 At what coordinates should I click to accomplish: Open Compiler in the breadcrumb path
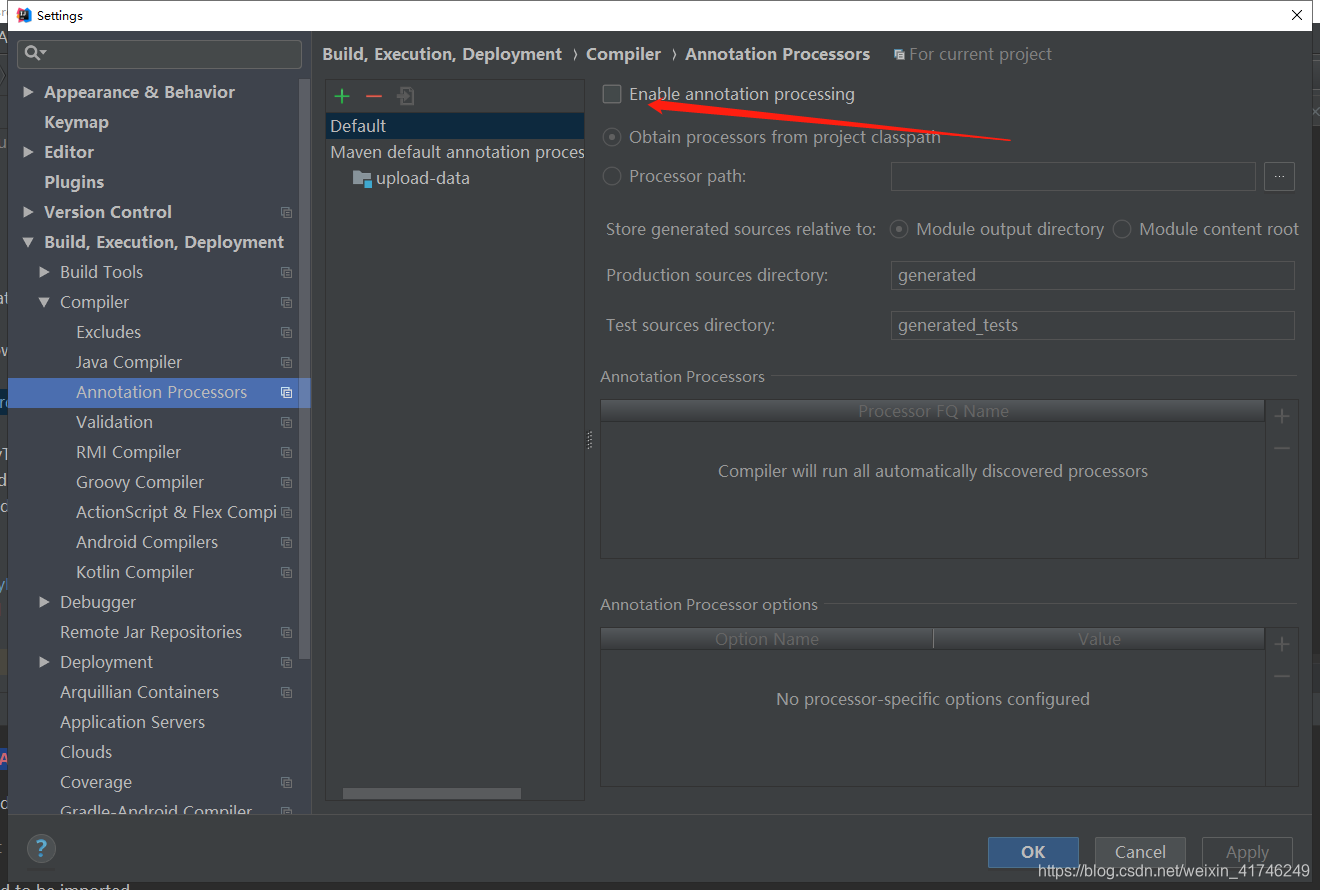tap(624, 54)
